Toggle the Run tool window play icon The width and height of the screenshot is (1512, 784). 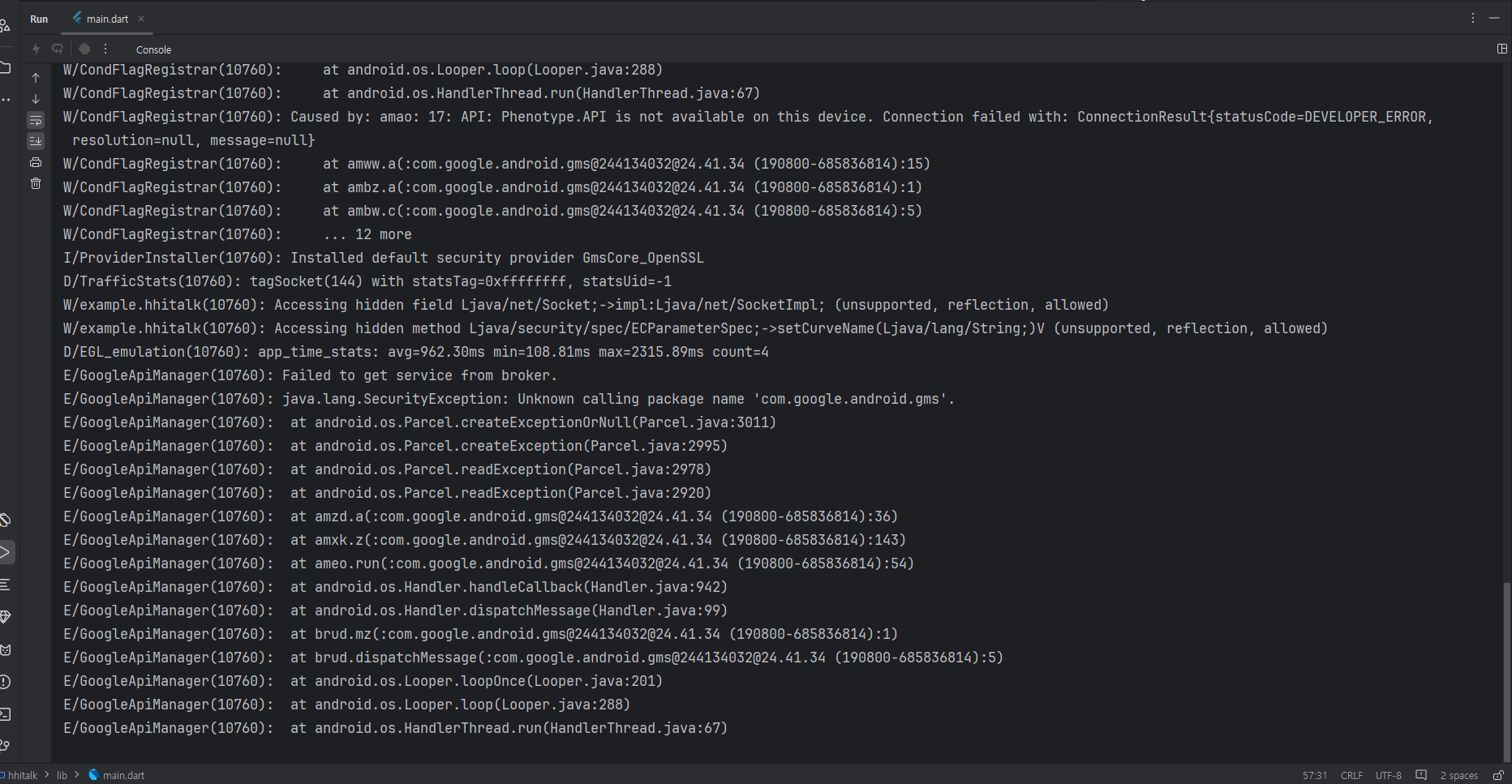click(5, 552)
